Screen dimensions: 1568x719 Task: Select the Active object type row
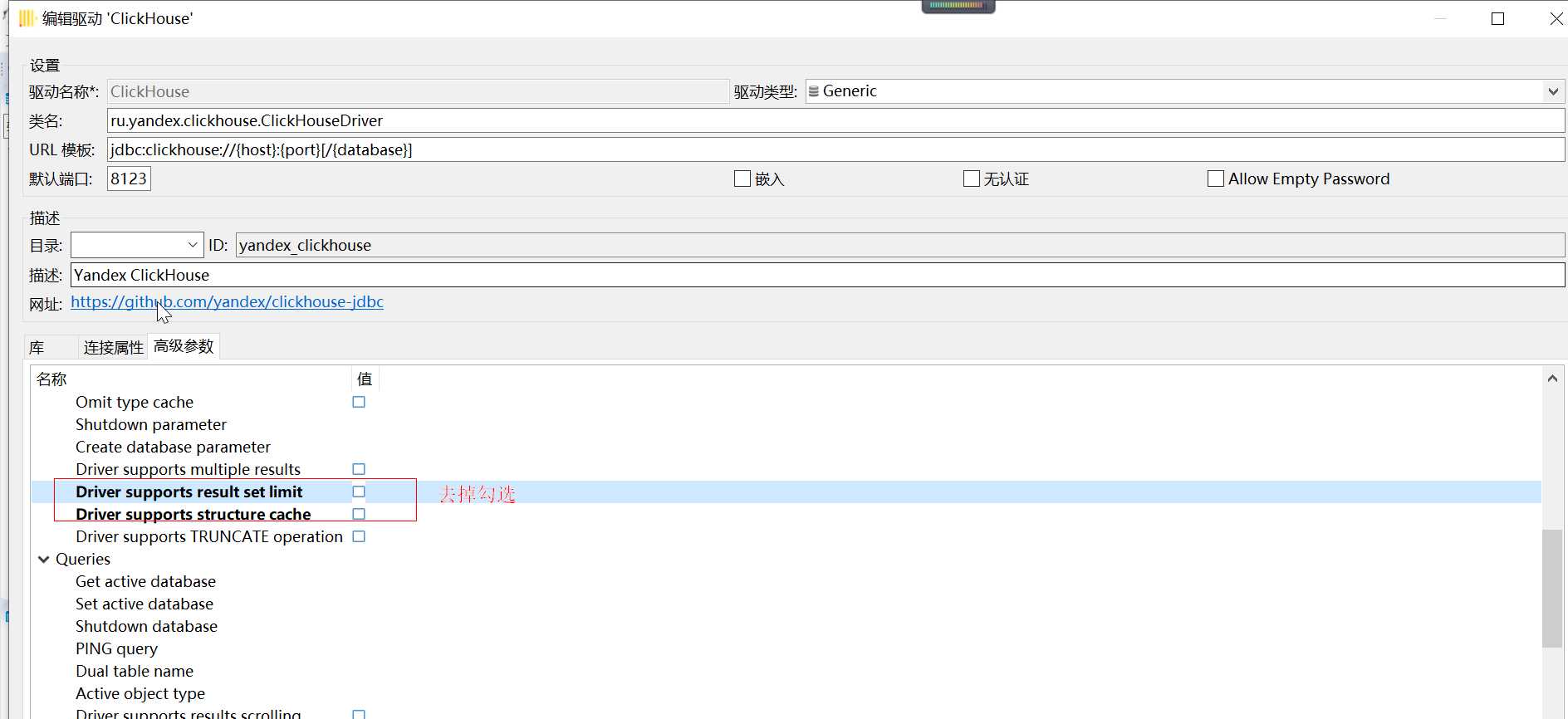(x=140, y=693)
